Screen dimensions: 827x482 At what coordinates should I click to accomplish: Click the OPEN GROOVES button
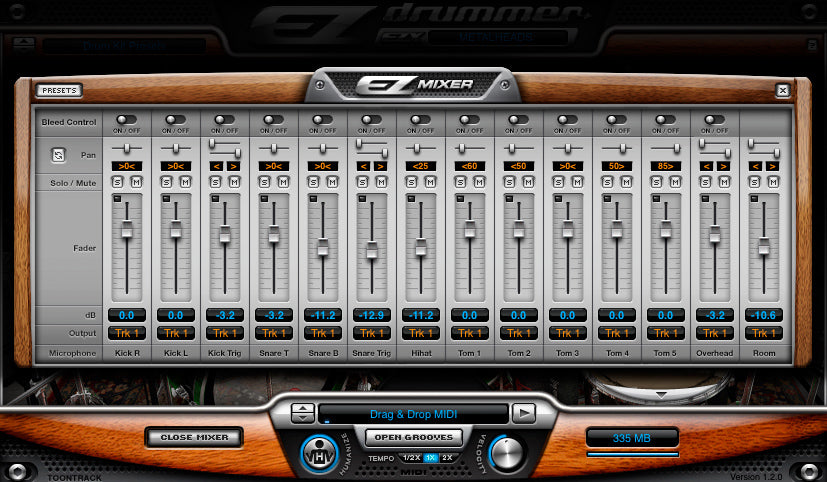[412, 437]
